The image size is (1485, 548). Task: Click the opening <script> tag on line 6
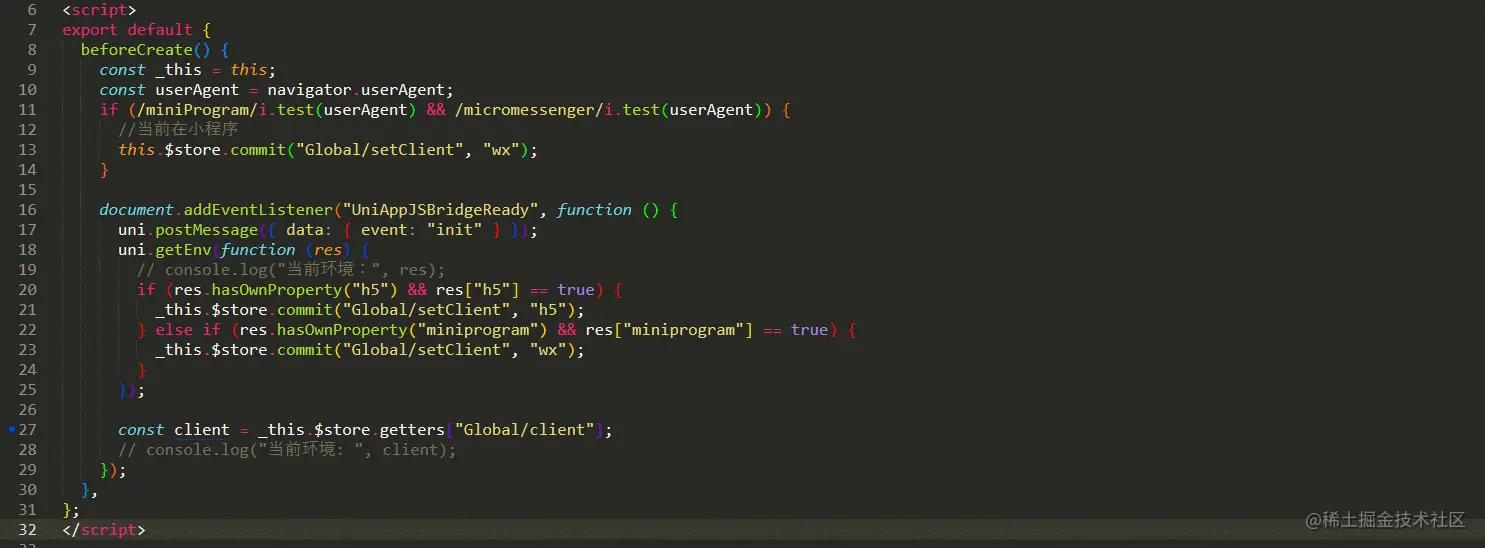(99, 10)
